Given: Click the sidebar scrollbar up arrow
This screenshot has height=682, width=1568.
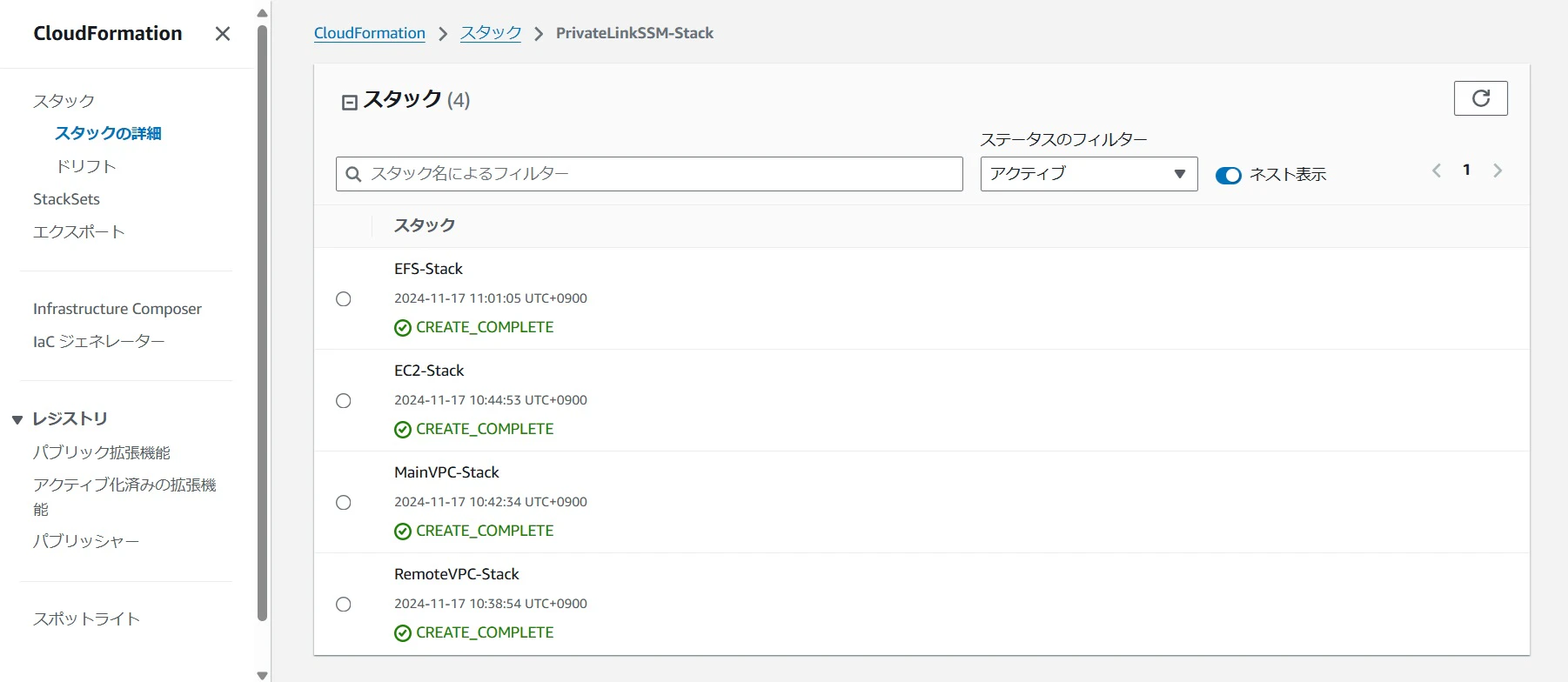Looking at the screenshot, I should (x=263, y=13).
